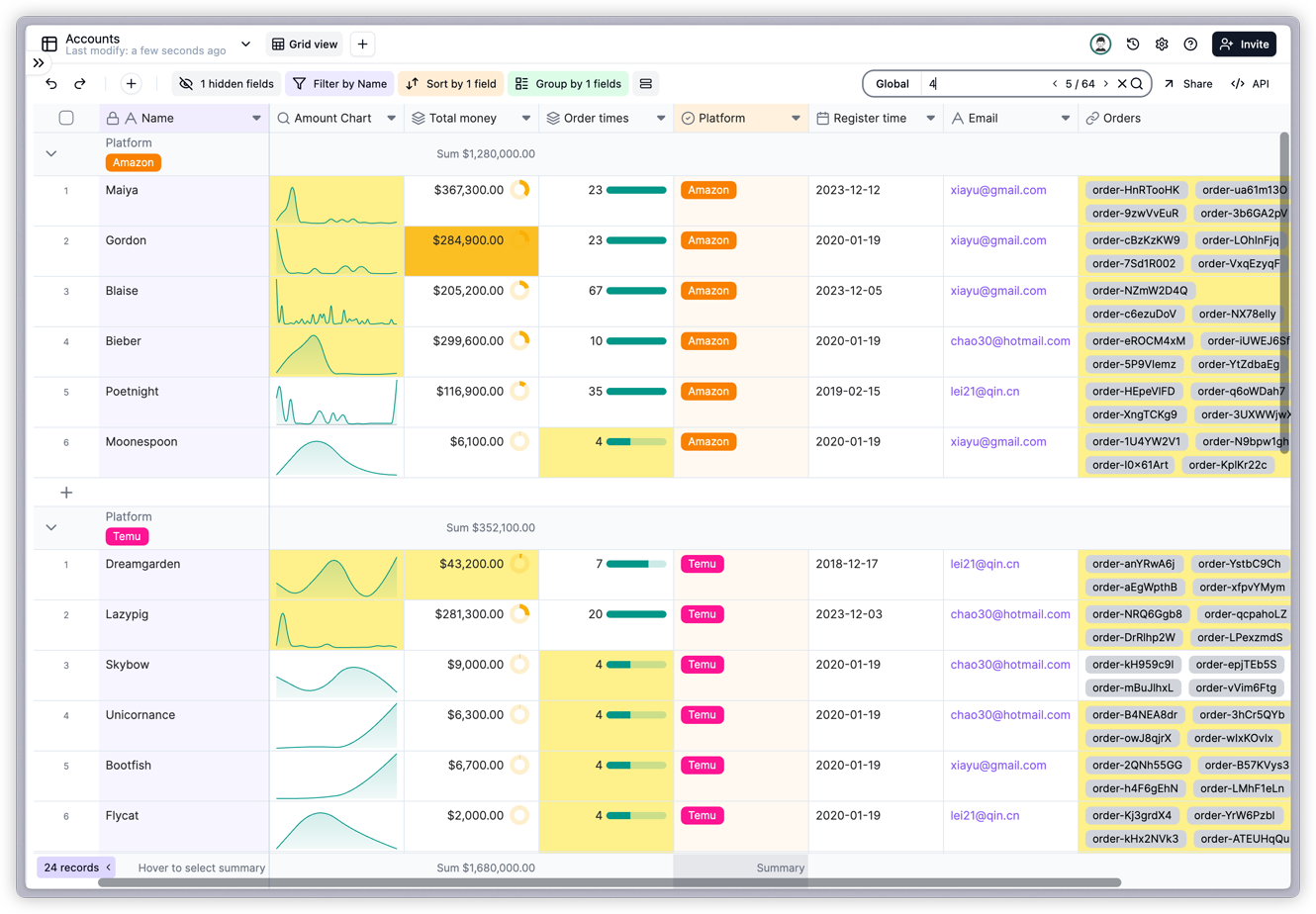Click the collaborator avatar icon
The image size is (1316, 914).
coord(1100,44)
